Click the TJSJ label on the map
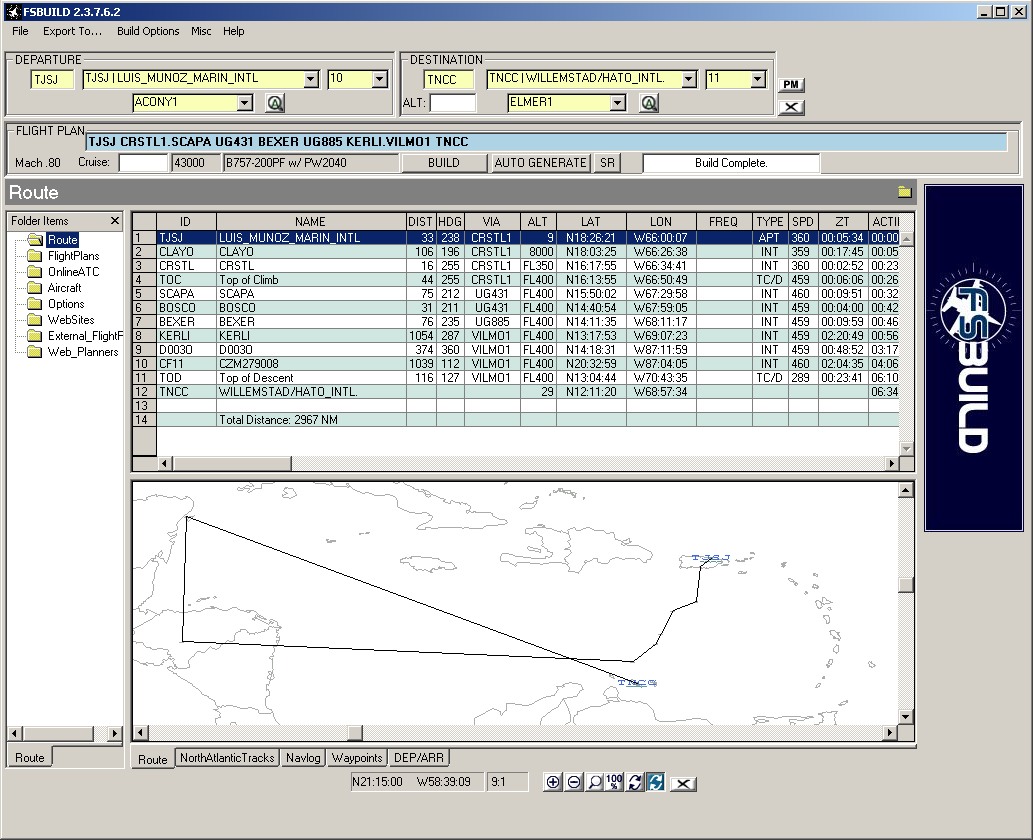Image resolution: width=1033 pixels, height=840 pixels. (711, 558)
